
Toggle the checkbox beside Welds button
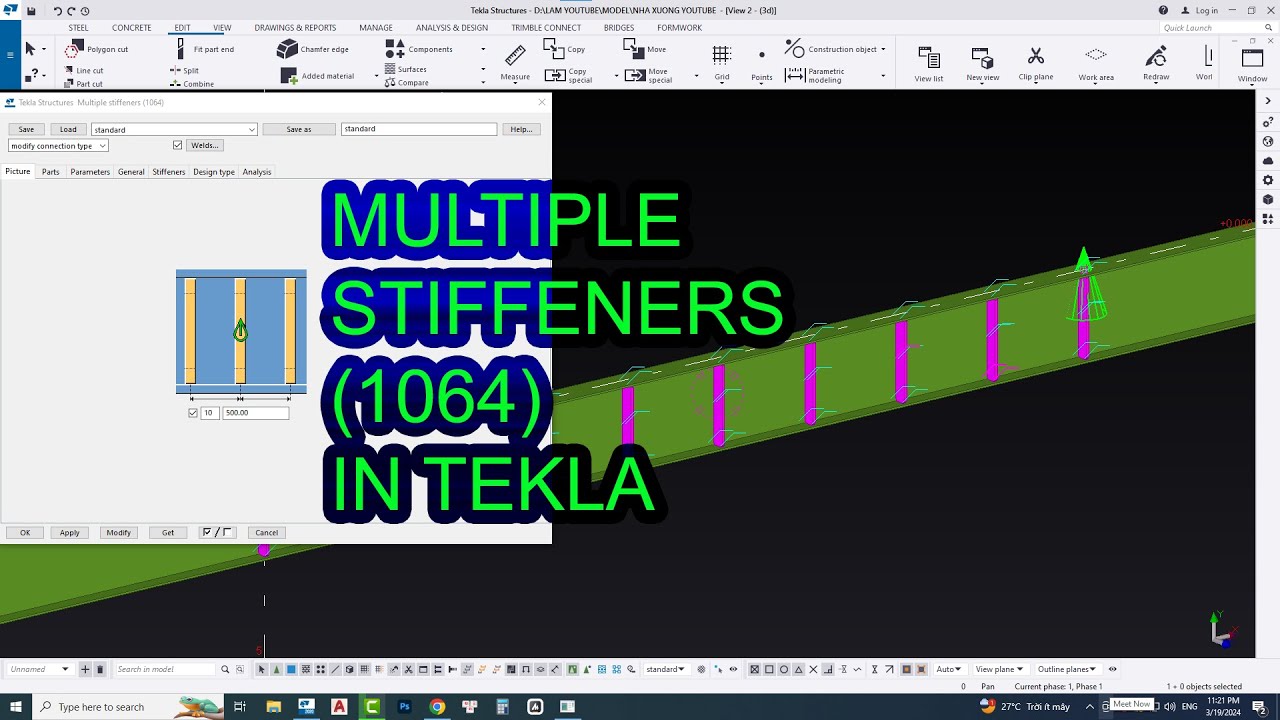(178, 145)
